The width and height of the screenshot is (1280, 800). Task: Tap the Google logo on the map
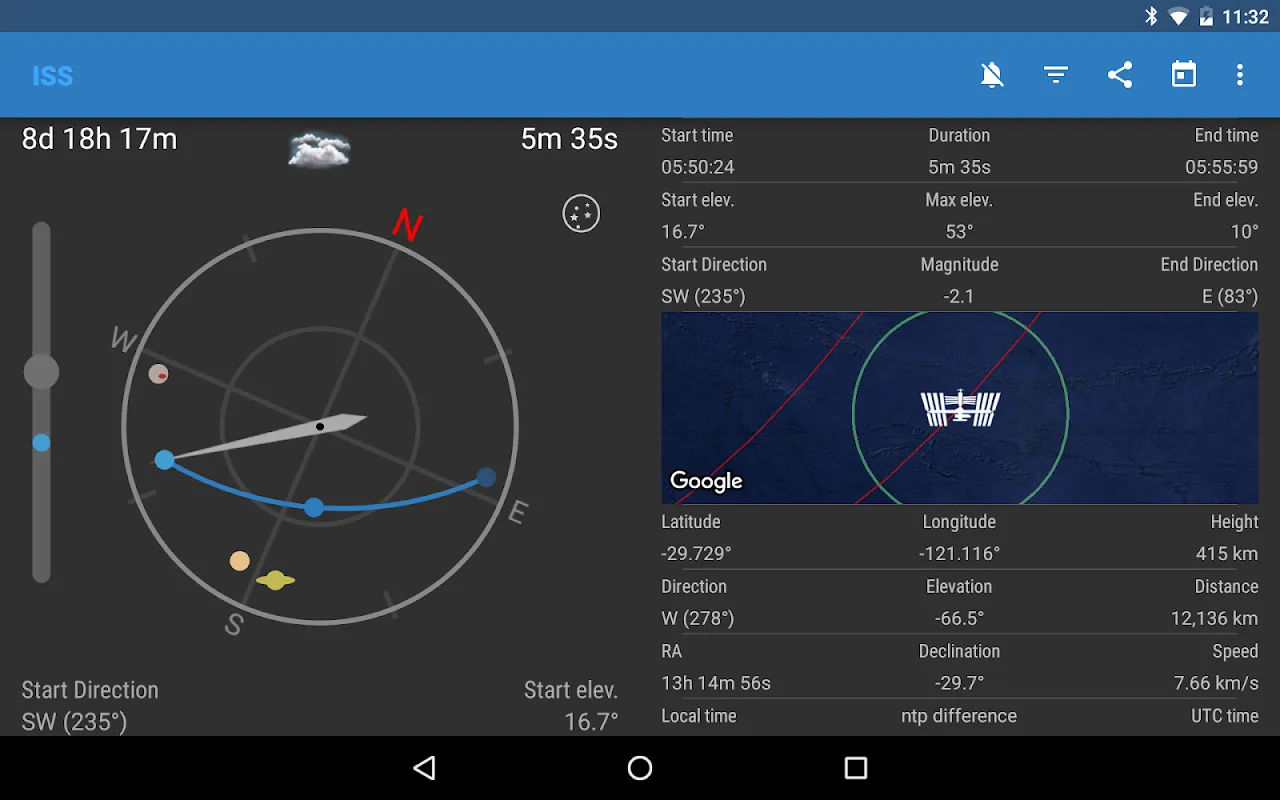(x=706, y=481)
